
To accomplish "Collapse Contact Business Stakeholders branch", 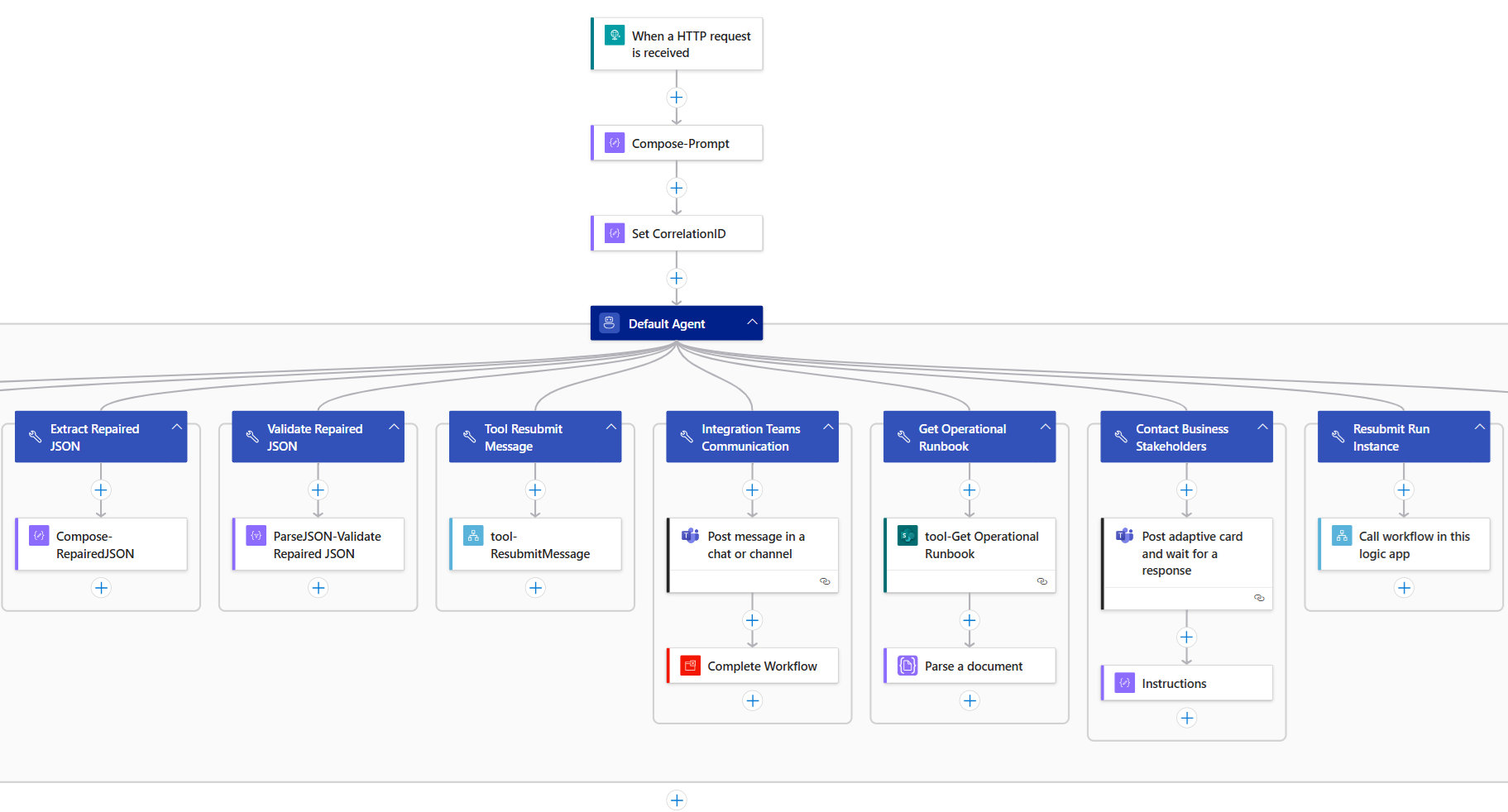I will (x=1262, y=427).
